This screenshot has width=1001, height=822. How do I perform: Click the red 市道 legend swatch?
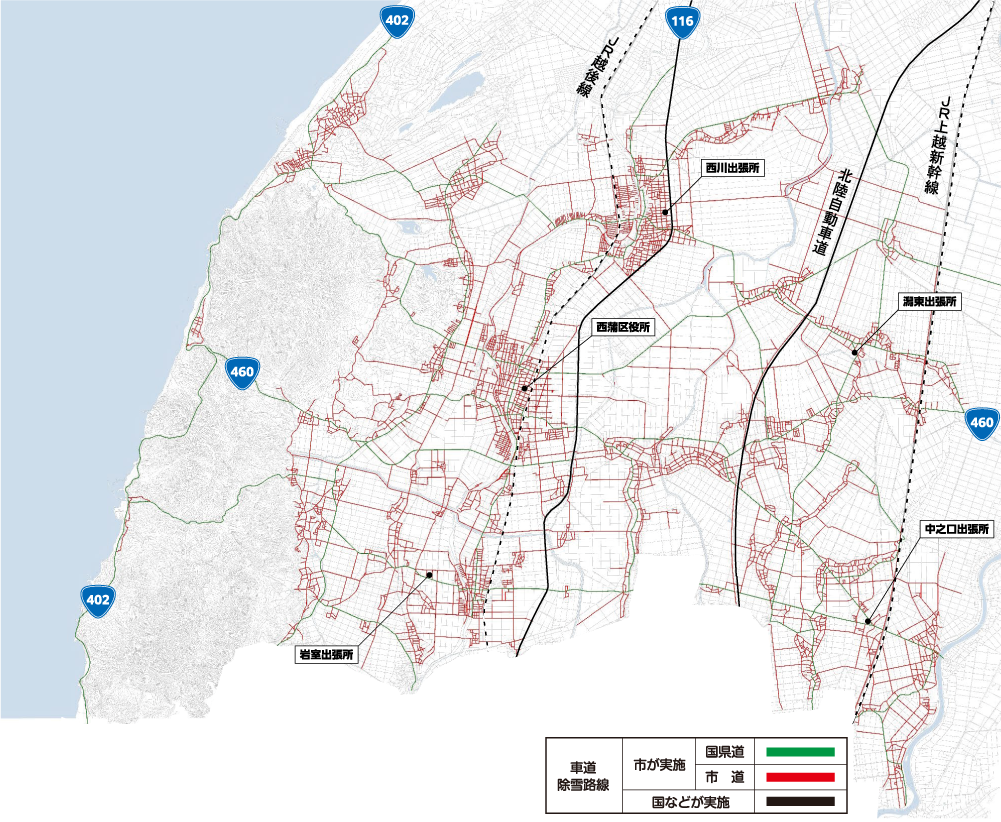tap(801, 777)
